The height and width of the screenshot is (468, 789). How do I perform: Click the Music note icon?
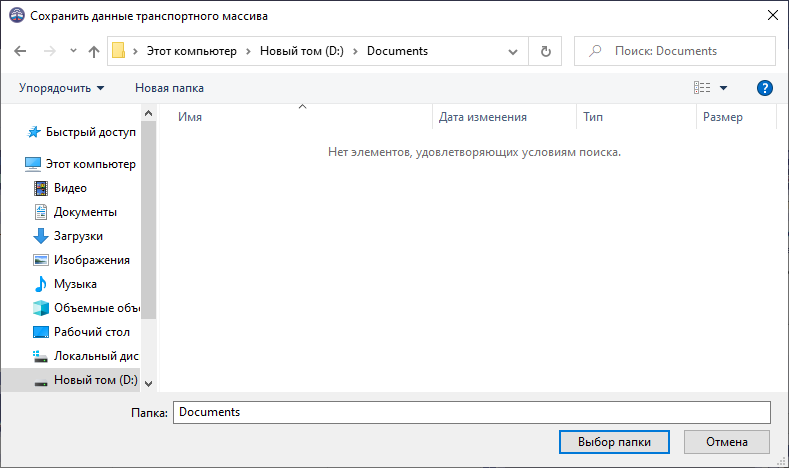[x=41, y=284]
